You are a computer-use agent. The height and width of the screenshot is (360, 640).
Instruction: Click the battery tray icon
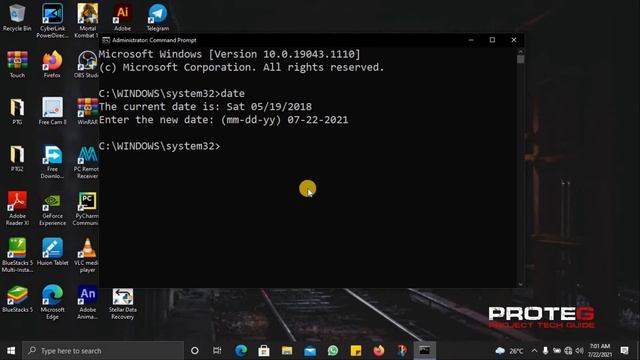coord(557,351)
